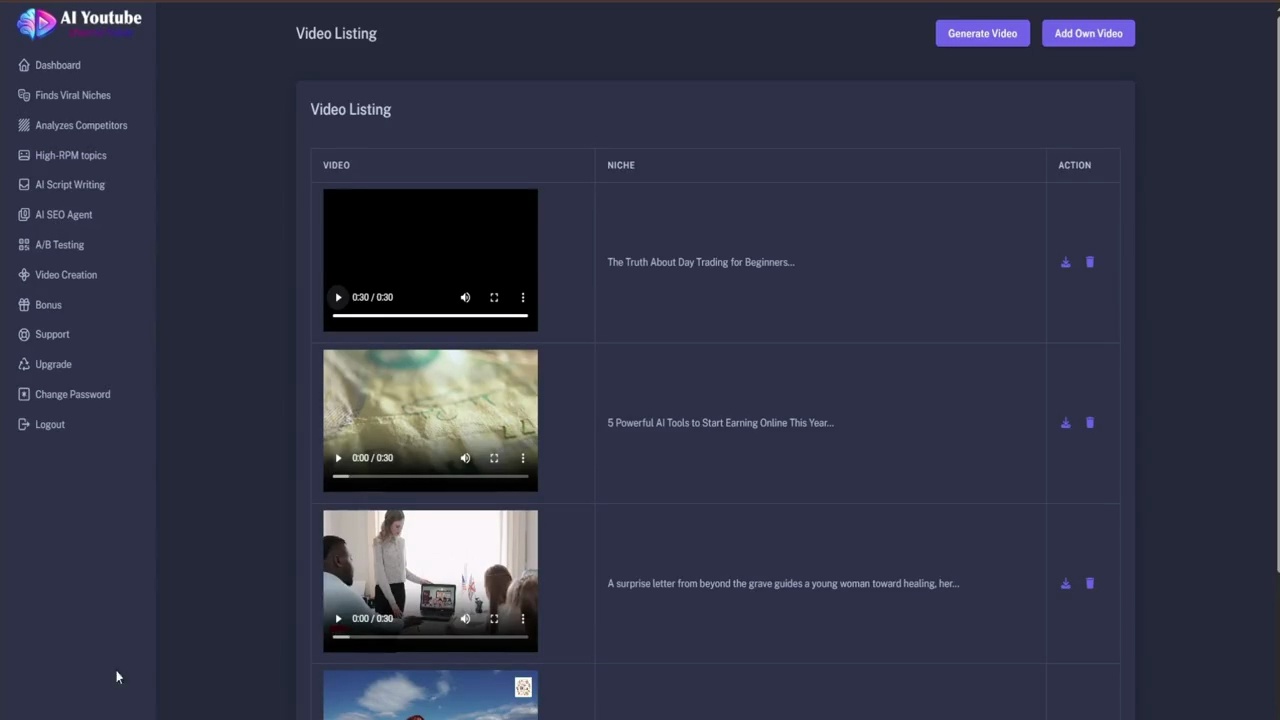Viewport: 1280px width, 720px height.
Task: Click the A/B Testing icon
Action: [x=24, y=245]
